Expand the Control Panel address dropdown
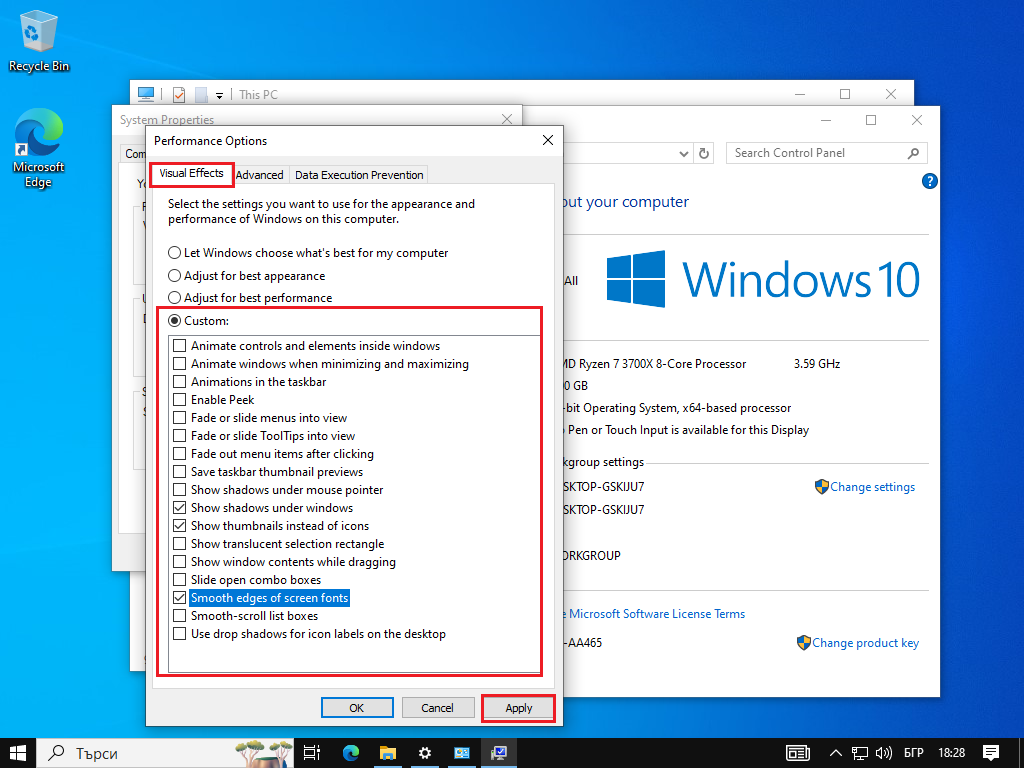 click(683, 153)
